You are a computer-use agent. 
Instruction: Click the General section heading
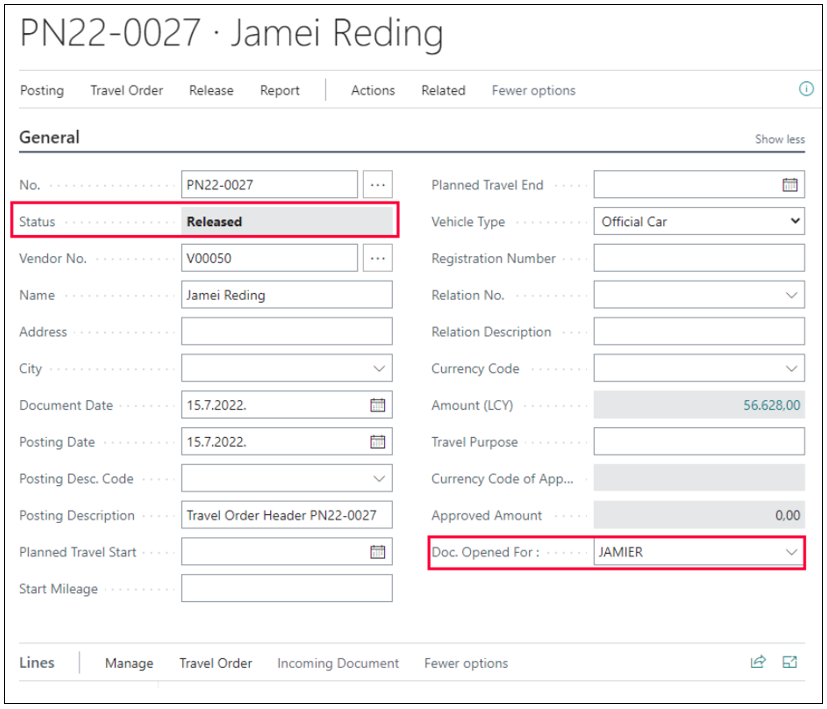tap(49, 137)
